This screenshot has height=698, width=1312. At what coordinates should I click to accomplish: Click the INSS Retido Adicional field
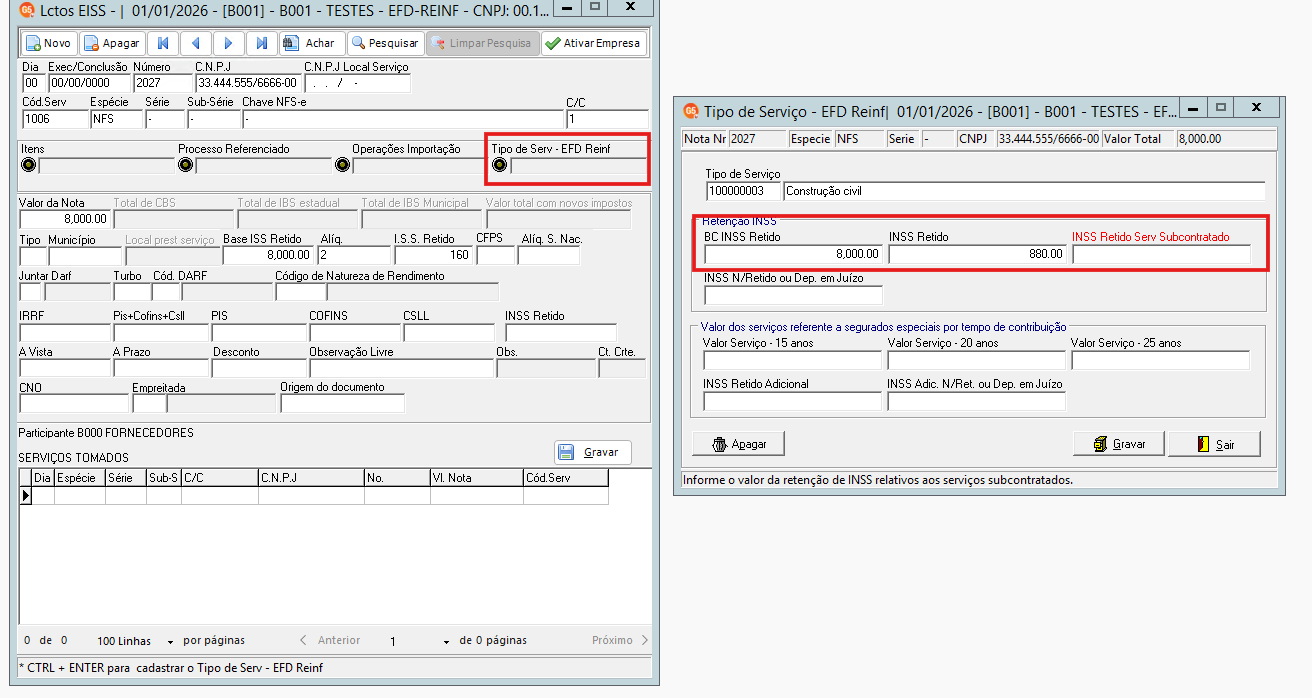793,401
